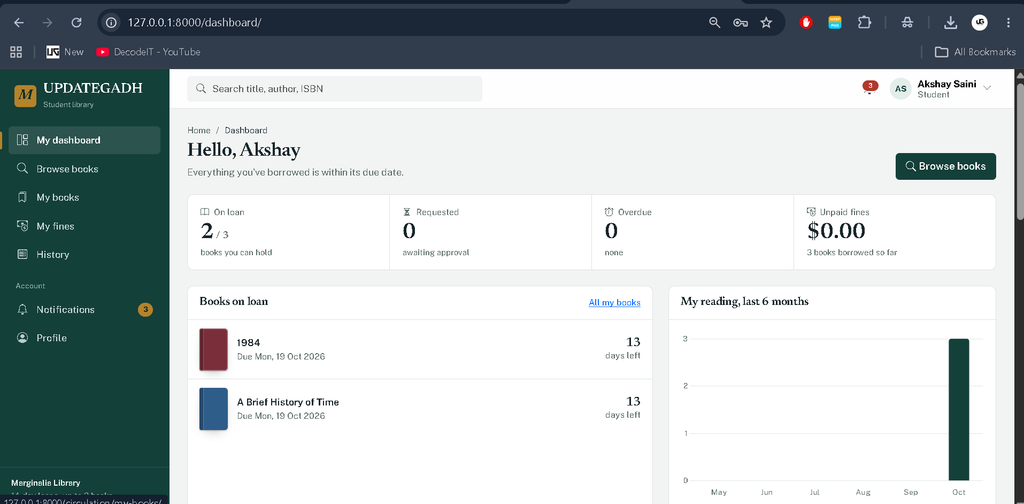Open the apps grid icon in bookmarks bar
The image size is (1024, 504).
16,52
